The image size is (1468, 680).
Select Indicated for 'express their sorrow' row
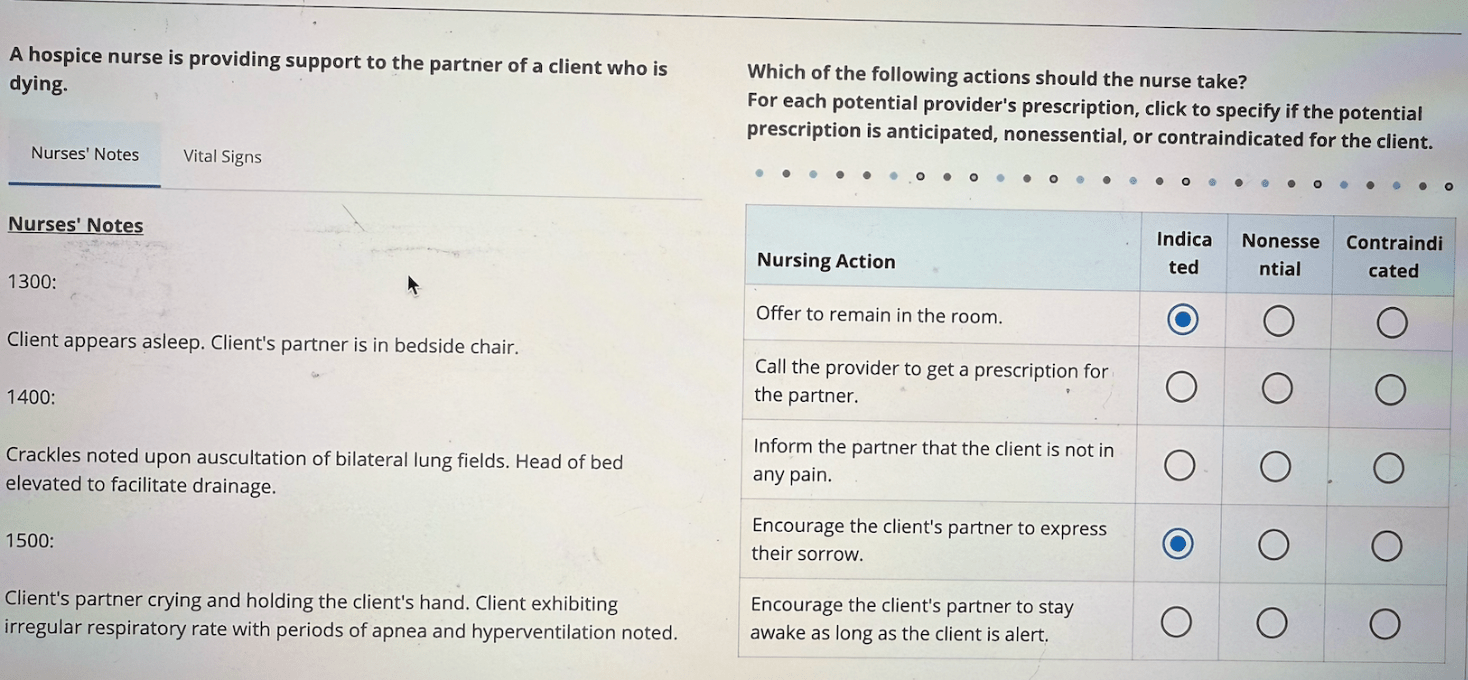pyautogui.click(x=1179, y=544)
